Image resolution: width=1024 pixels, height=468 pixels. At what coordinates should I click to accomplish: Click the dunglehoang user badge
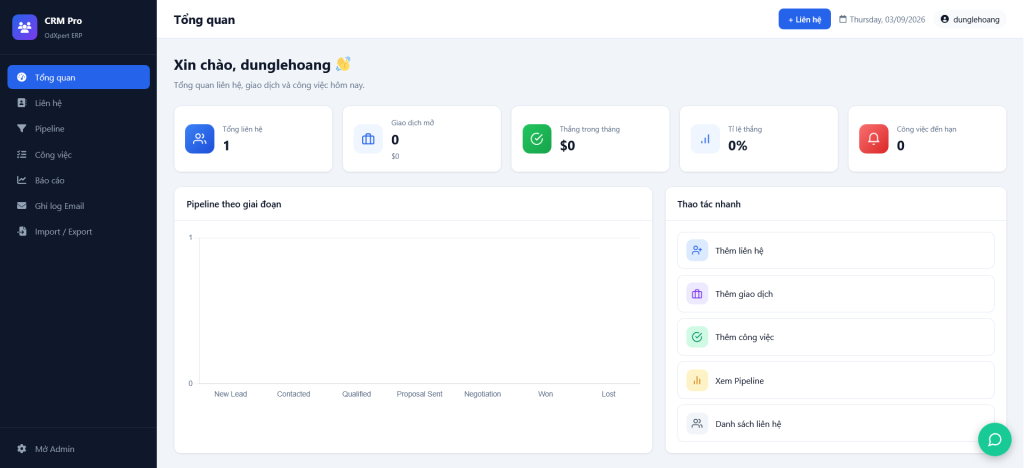point(970,20)
